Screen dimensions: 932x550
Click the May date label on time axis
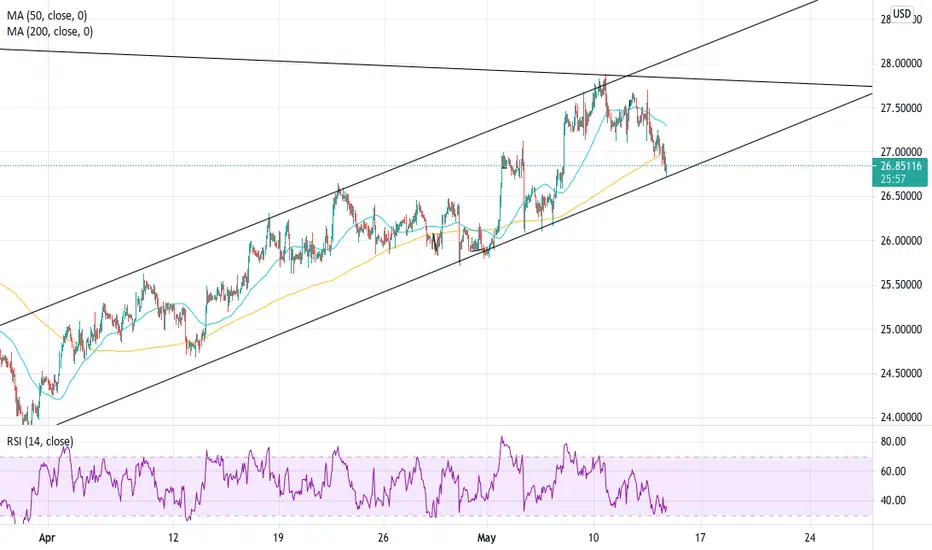pyautogui.click(x=487, y=538)
